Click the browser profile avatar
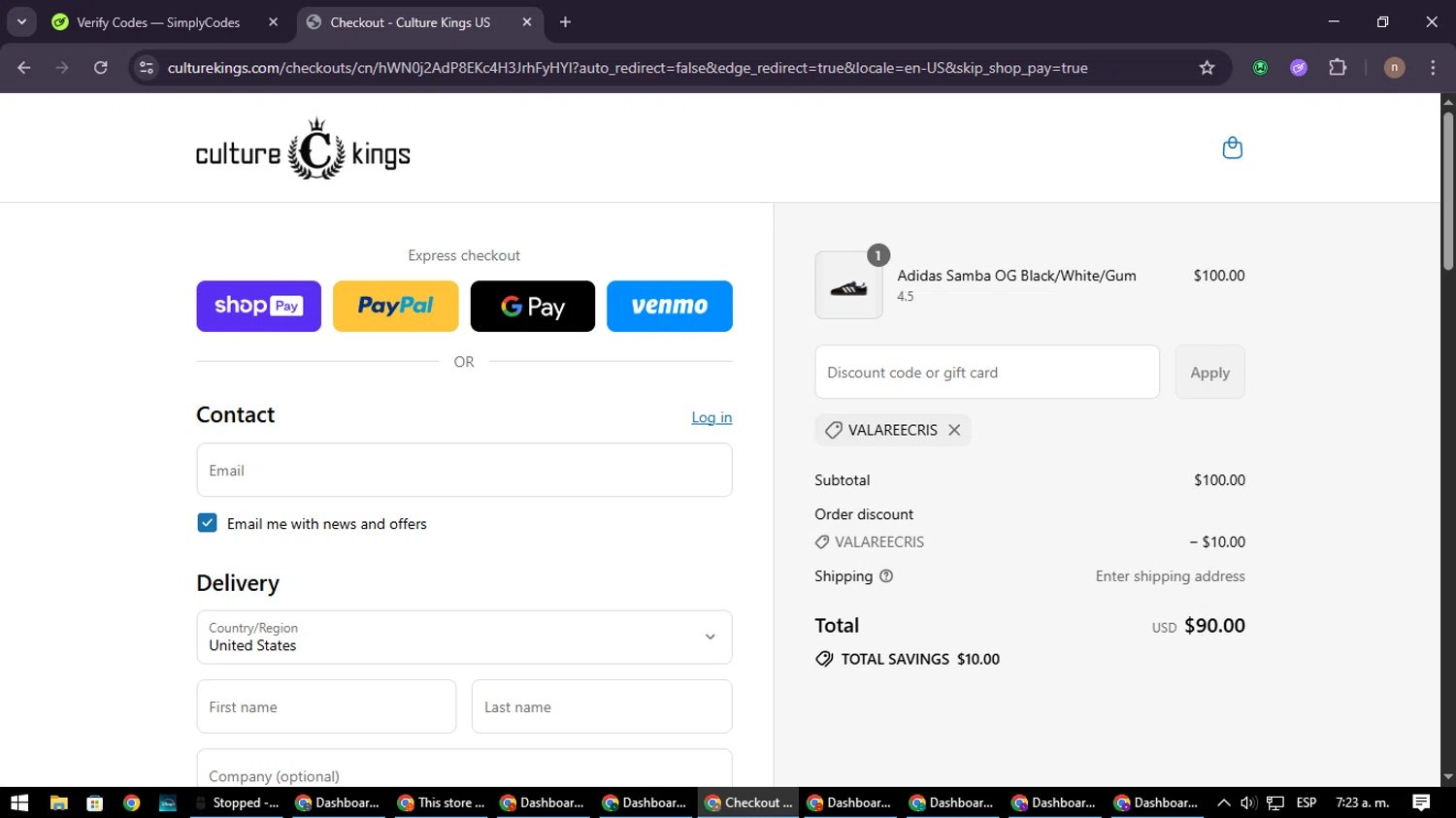Viewport: 1456px width, 818px height. (1394, 68)
